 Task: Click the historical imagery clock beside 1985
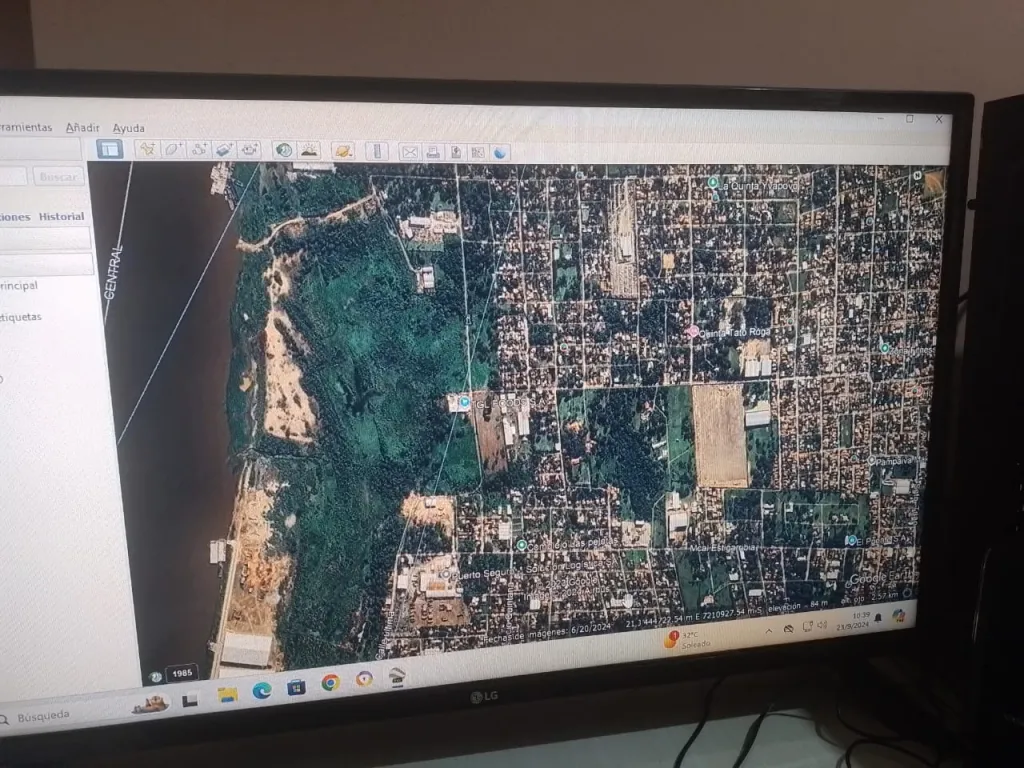(x=155, y=677)
